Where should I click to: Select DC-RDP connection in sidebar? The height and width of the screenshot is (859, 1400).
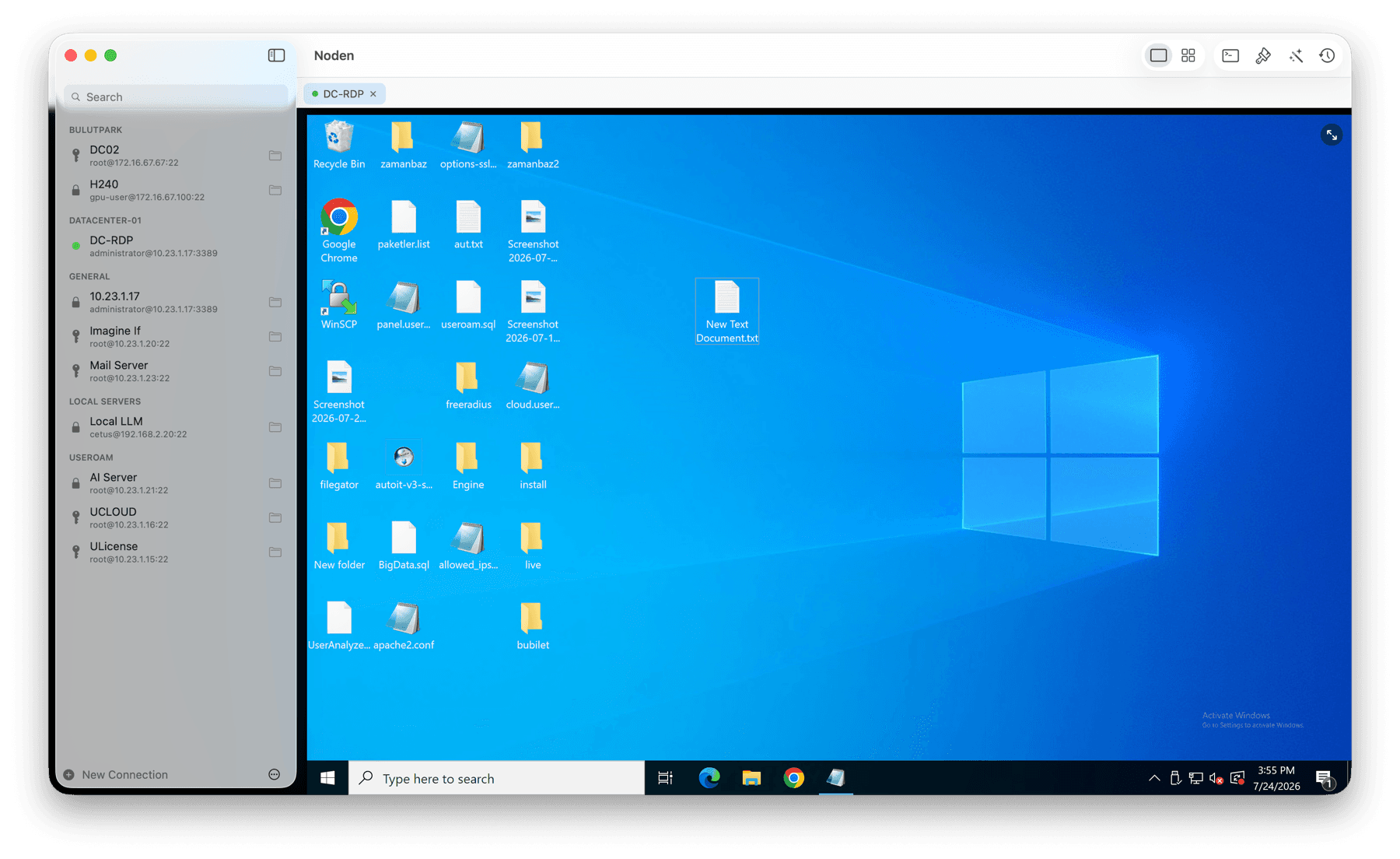pyautogui.click(x=176, y=246)
